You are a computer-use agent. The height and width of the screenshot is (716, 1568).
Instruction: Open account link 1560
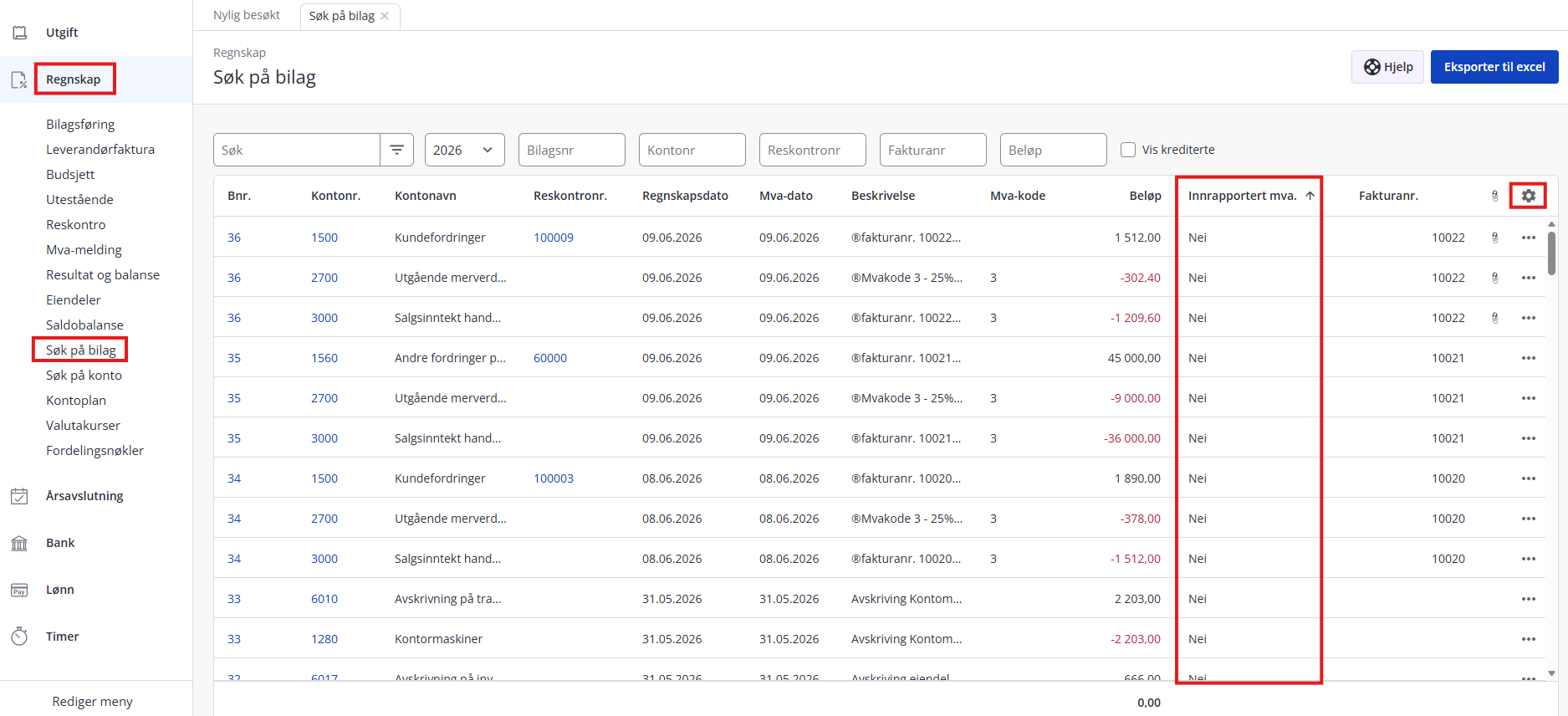point(324,358)
